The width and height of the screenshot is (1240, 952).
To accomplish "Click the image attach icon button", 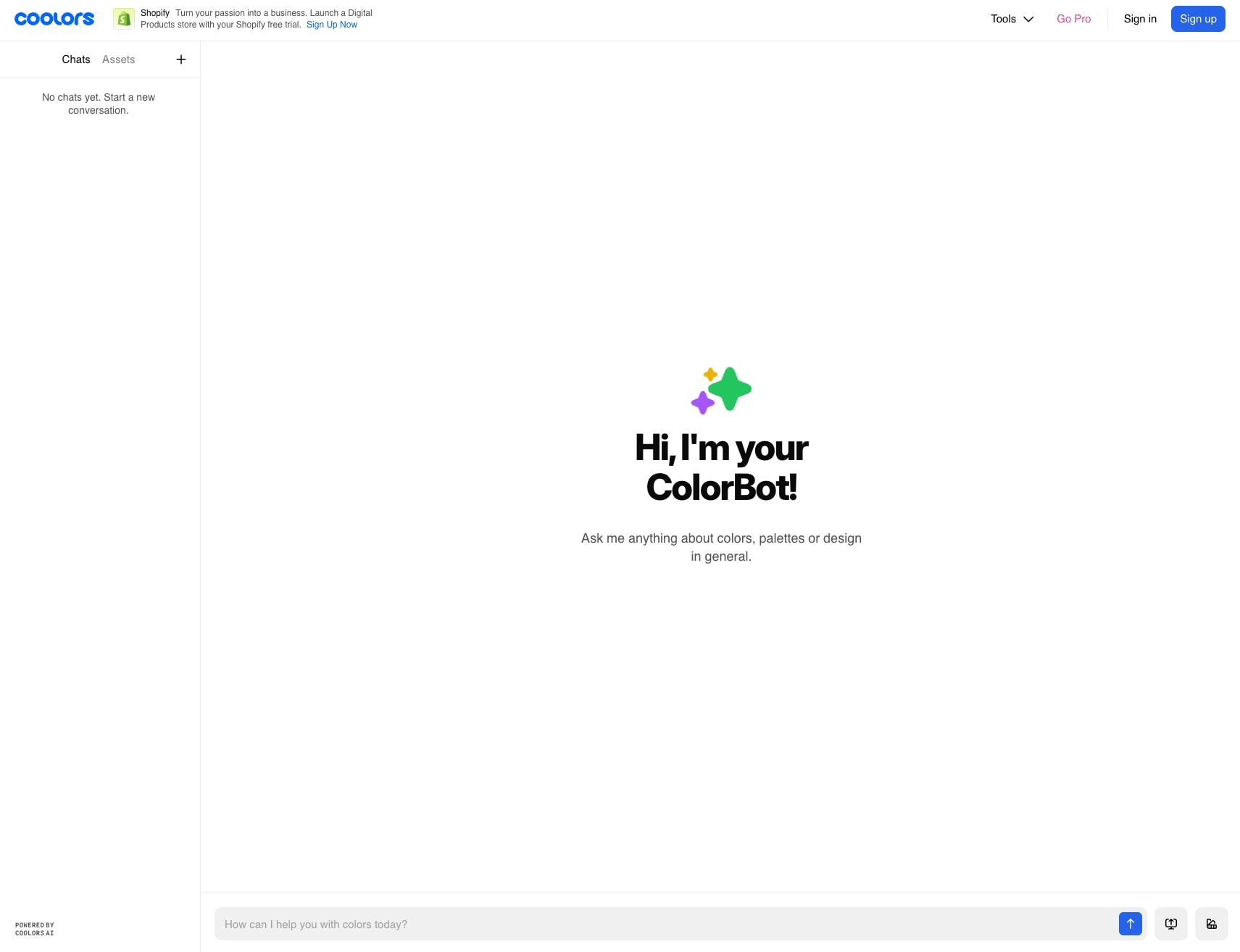I will coord(1211,924).
